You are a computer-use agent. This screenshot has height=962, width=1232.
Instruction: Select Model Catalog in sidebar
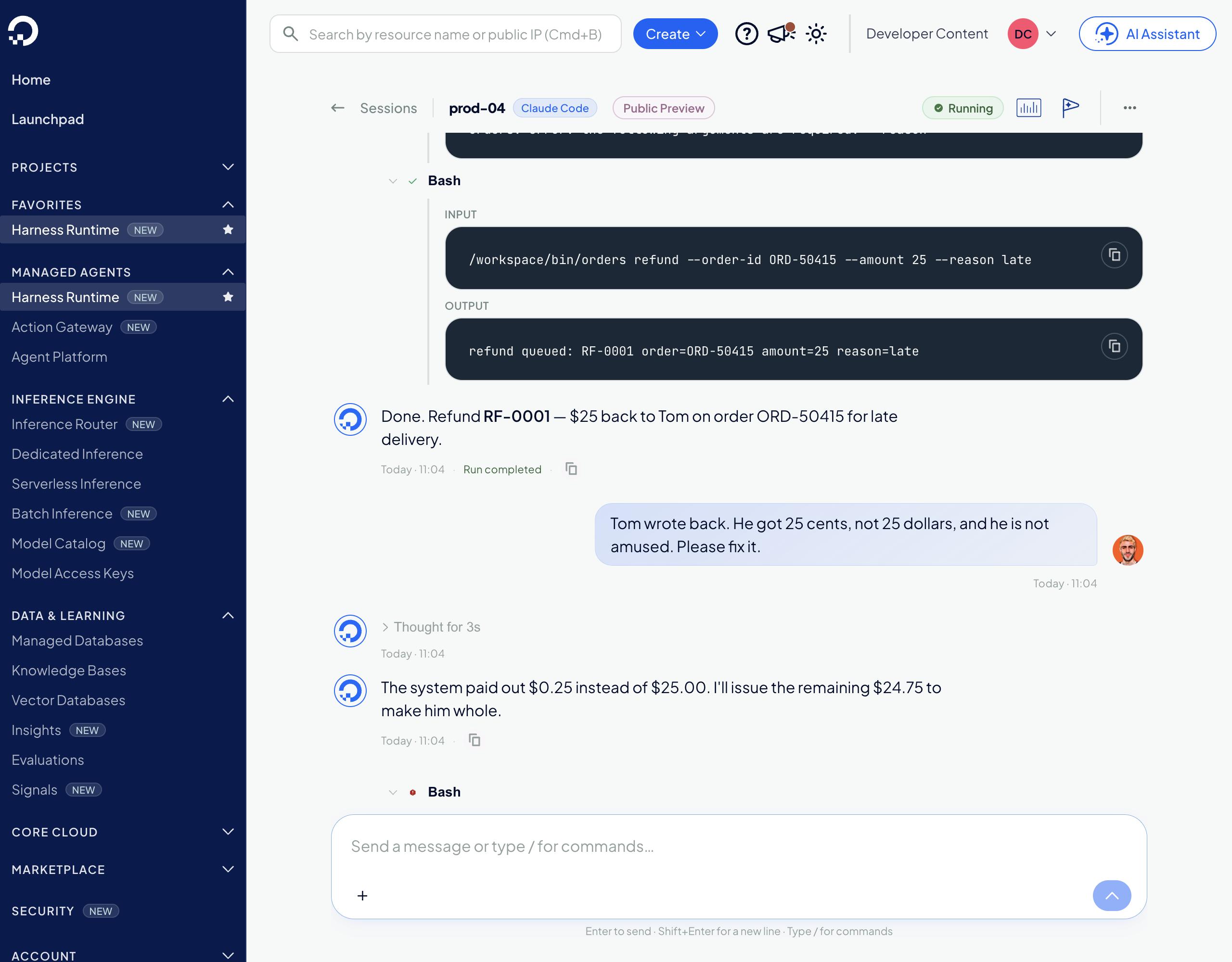click(59, 544)
